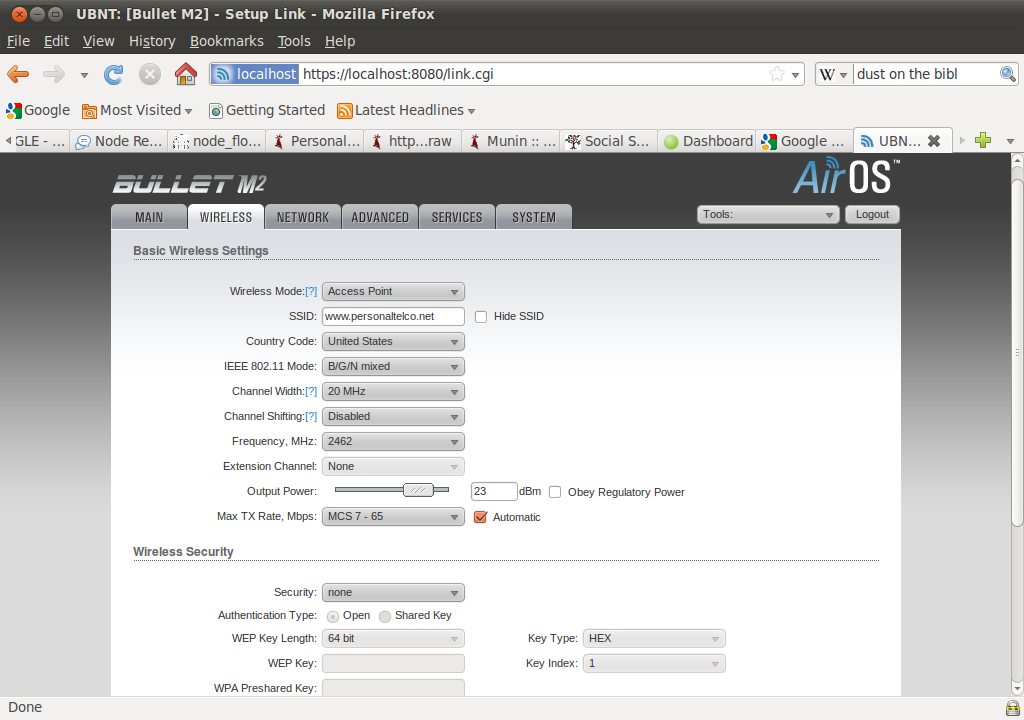
Task: Open the Frequency, MHz dropdown
Action: [393, 442]
